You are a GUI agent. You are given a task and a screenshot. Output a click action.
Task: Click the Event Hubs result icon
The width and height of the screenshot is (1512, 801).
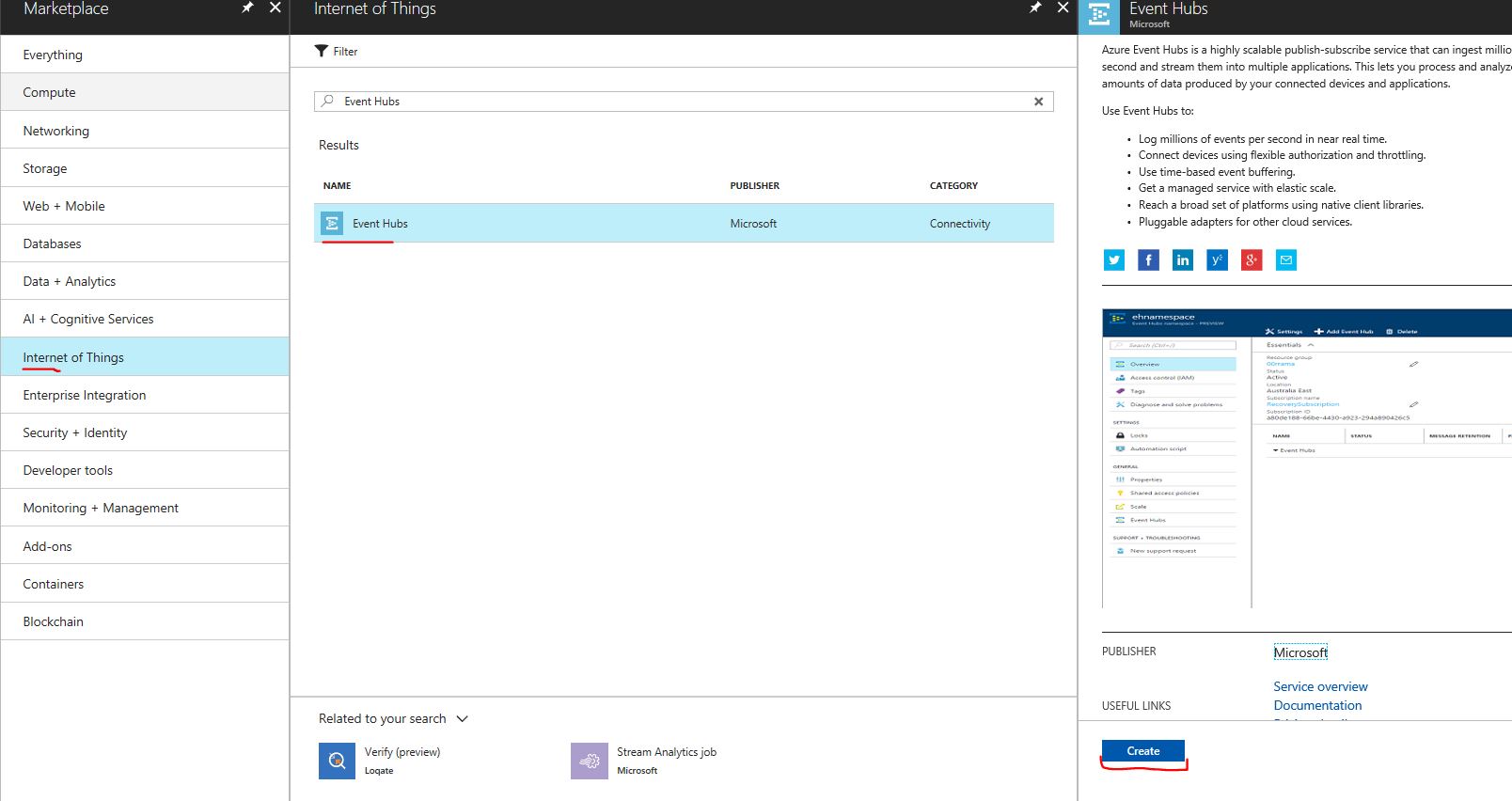coord(332,223)
